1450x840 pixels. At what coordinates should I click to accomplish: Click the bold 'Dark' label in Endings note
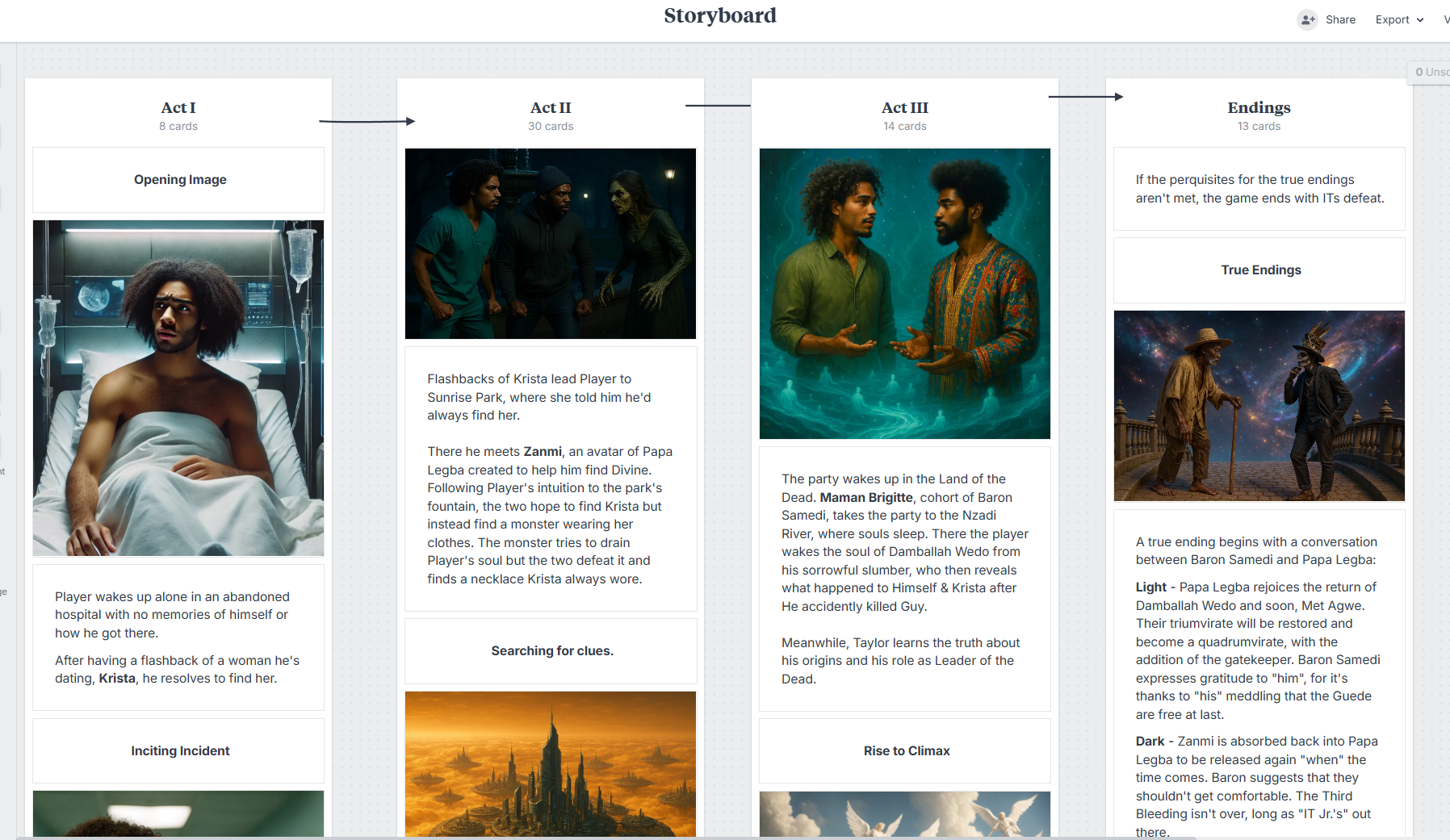tap(1150, 742)
